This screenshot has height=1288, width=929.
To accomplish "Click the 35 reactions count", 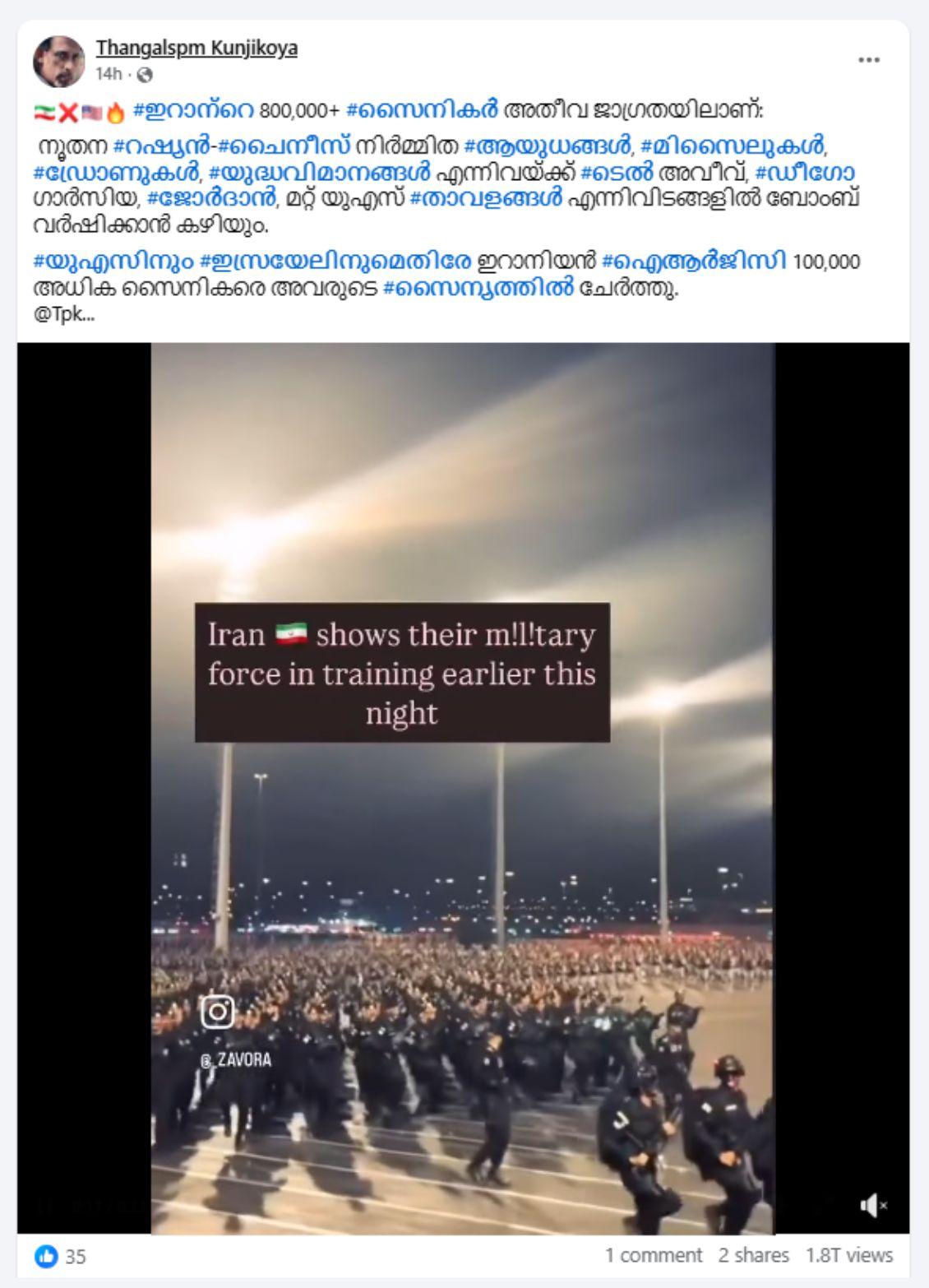I will (x=76, y=1257).
